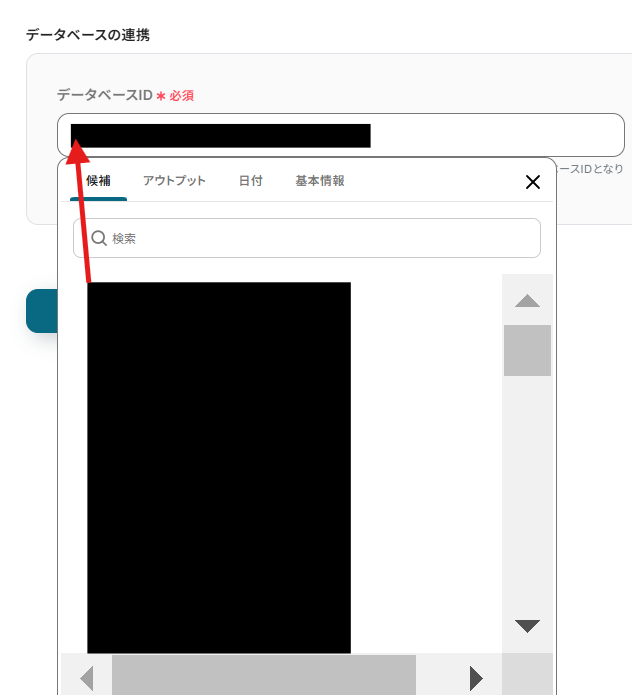
Task: Click the left arrow of horizontal scrollbar
Action: [87, 678]
